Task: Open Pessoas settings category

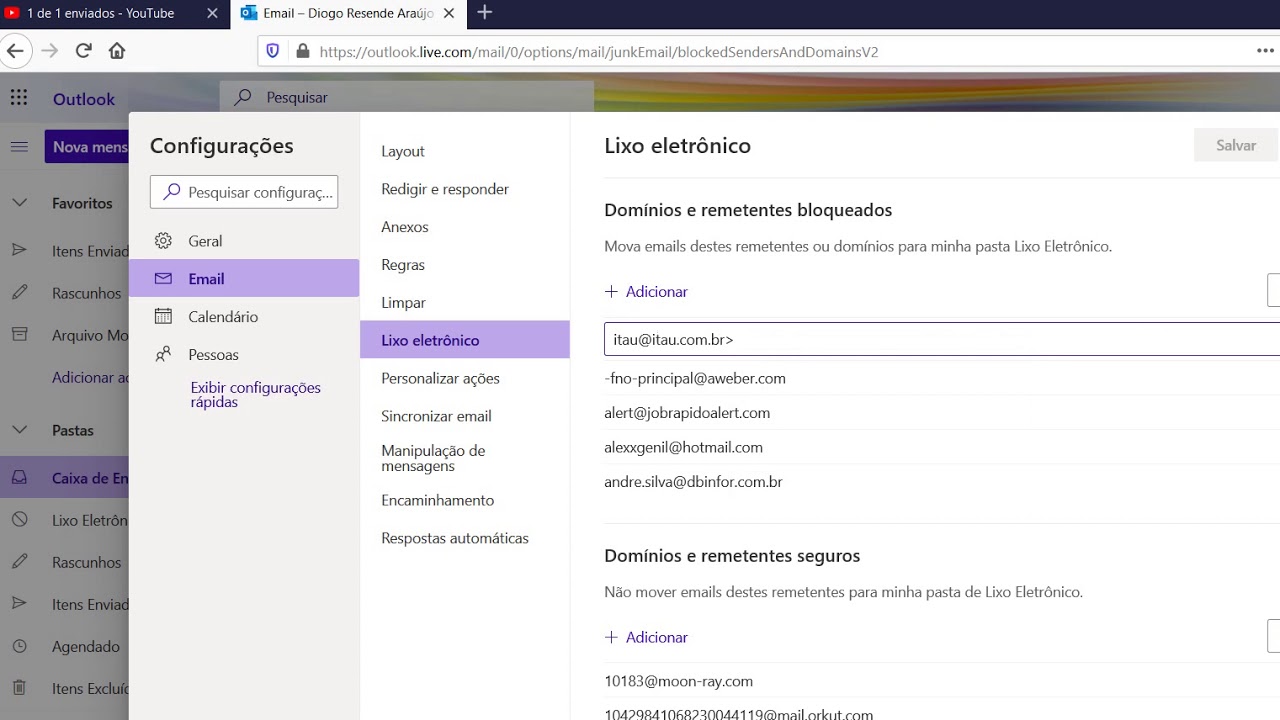Action: 244,355
